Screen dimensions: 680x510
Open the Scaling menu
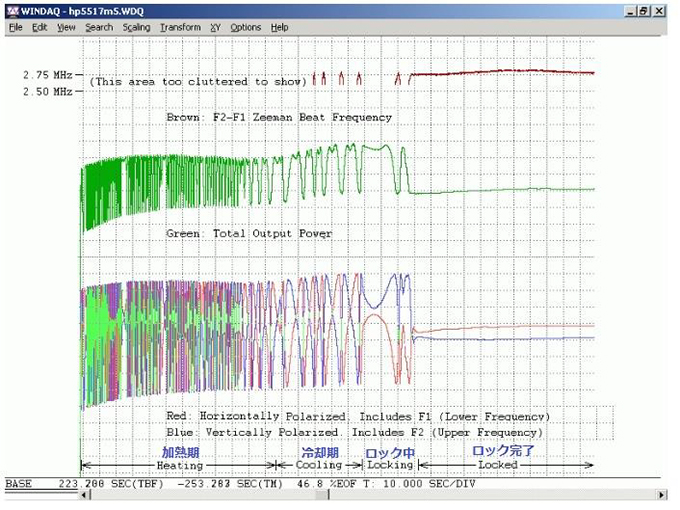pos(136,27)
